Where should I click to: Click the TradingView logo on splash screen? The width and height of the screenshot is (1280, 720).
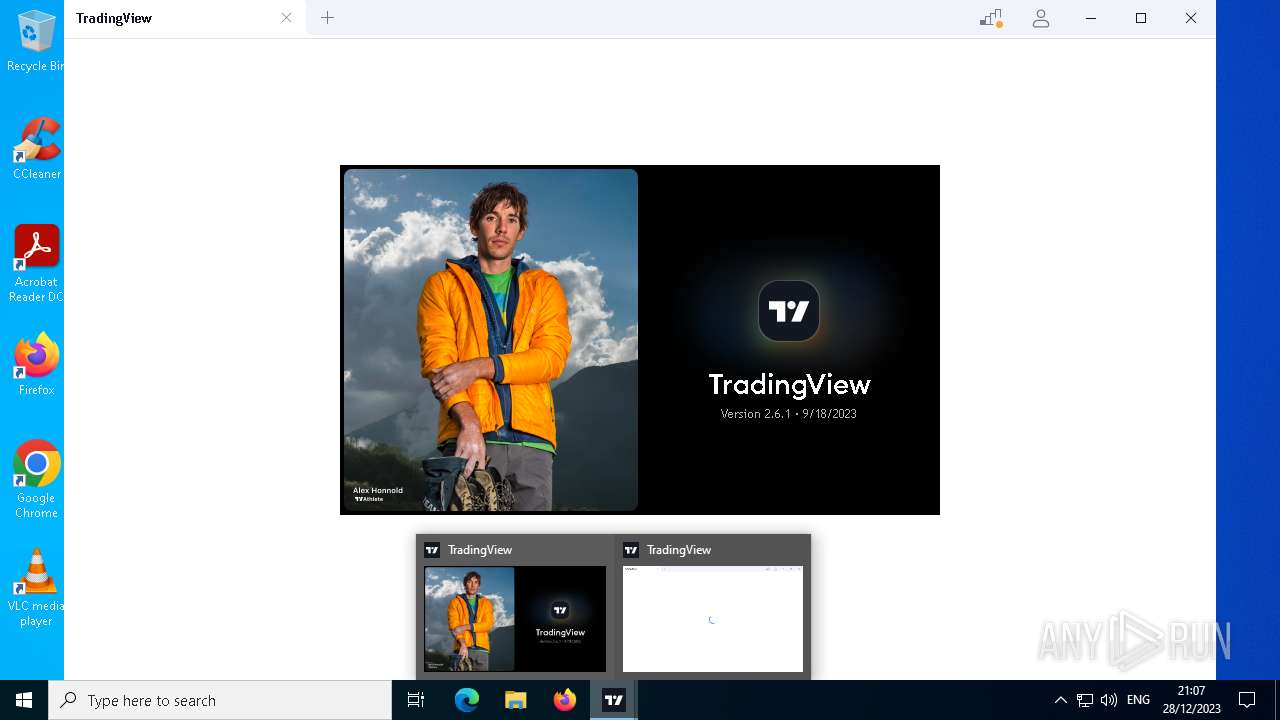click(x=789, y=311)
